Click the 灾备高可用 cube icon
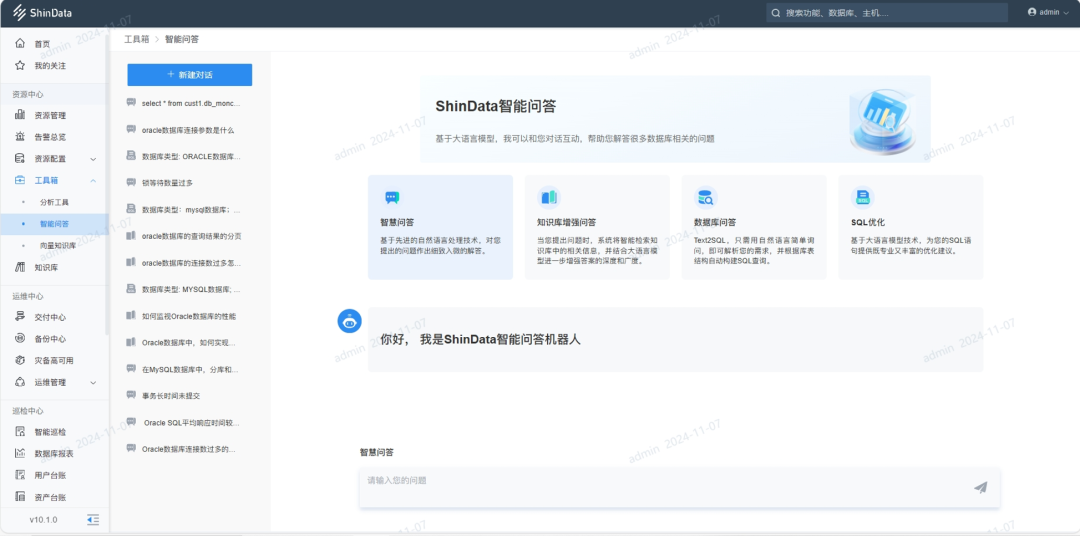The image size is (1080, 536). point(20,360)
